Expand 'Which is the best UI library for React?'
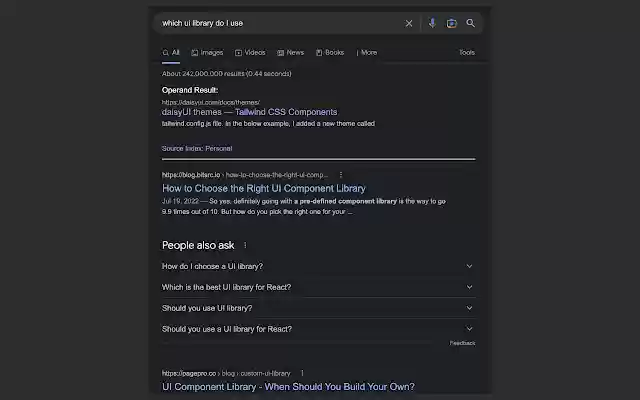 click(318, 287)
